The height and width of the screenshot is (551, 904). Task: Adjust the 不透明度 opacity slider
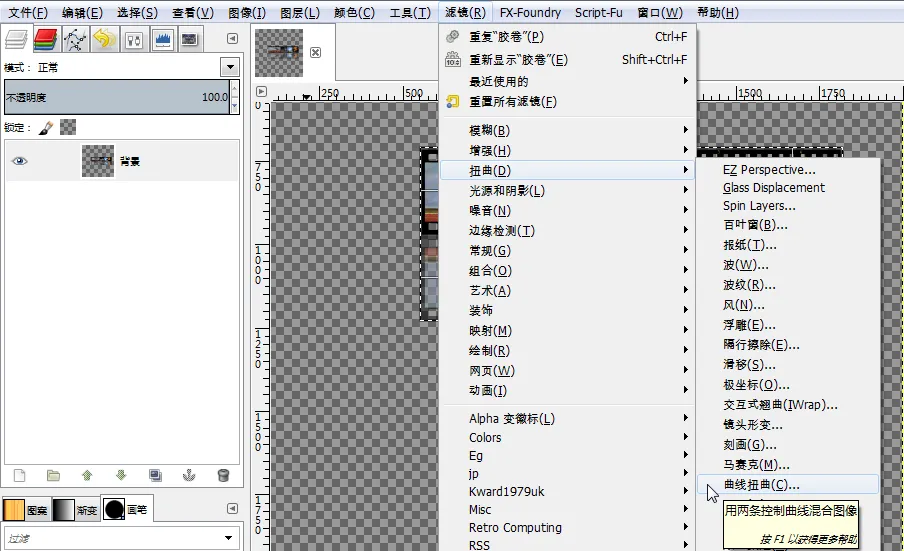coord(117,97)
